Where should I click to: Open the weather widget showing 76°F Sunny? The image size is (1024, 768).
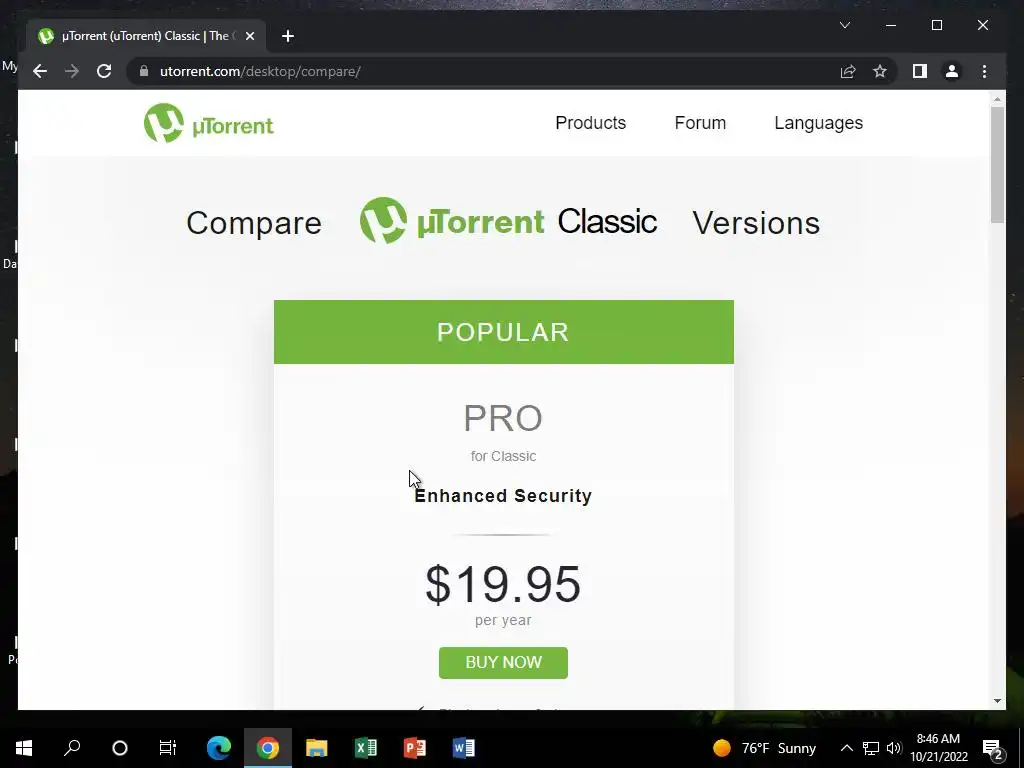pyautogui.click(x=765, y=748)
